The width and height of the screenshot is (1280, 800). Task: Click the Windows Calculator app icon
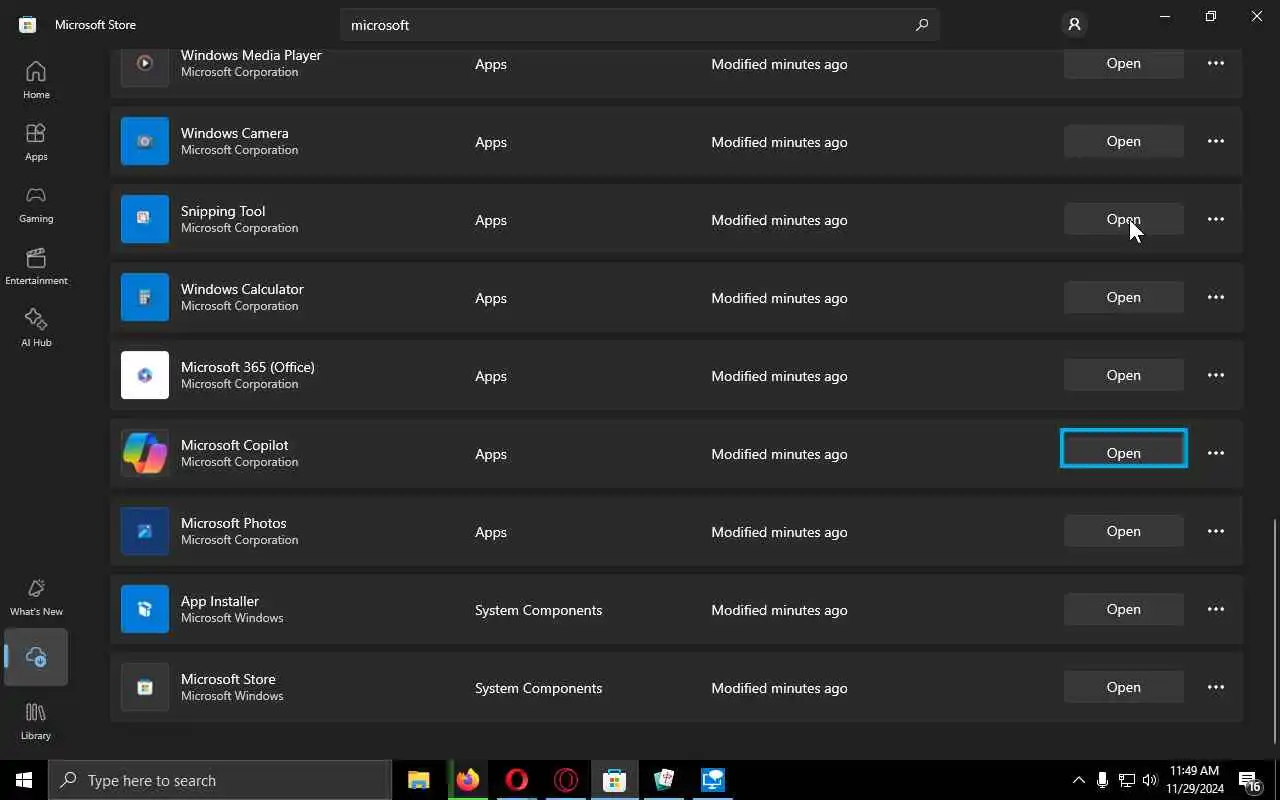[x=145, y=297]
